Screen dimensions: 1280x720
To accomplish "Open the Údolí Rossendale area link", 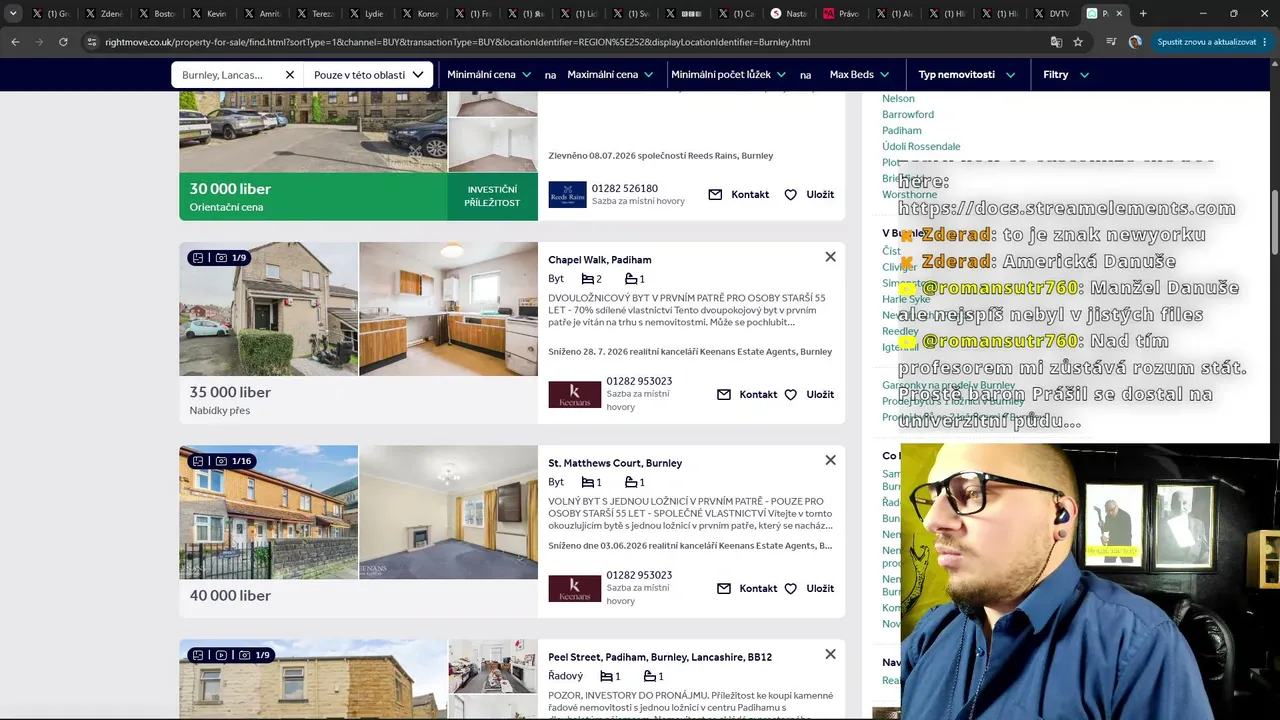I will pos(921,146).
